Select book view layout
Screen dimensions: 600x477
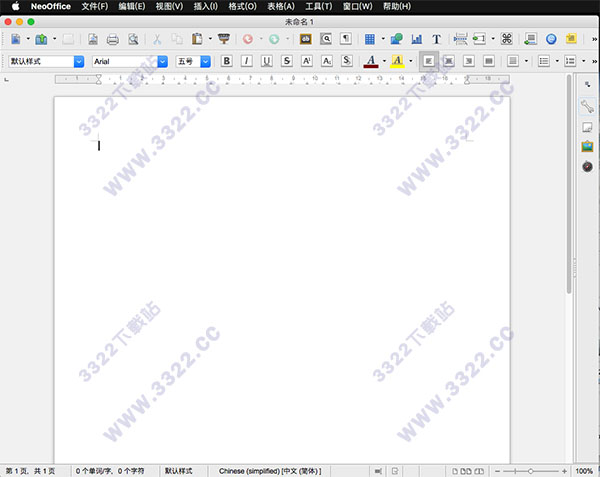[479, 471]
